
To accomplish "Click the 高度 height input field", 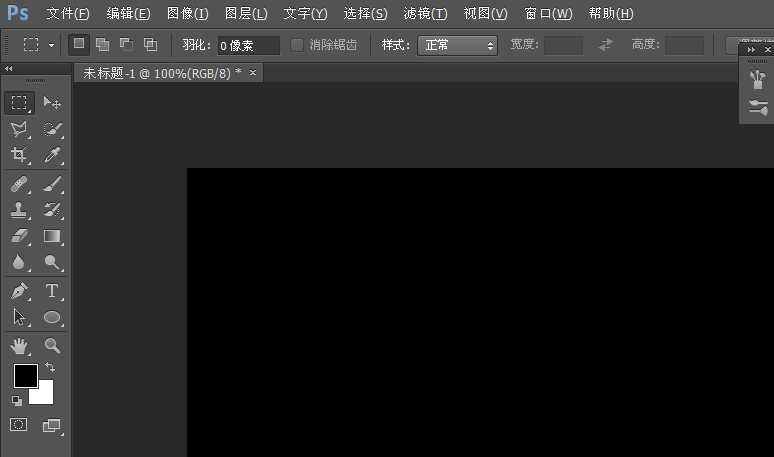I will click(x=684, y=45).
